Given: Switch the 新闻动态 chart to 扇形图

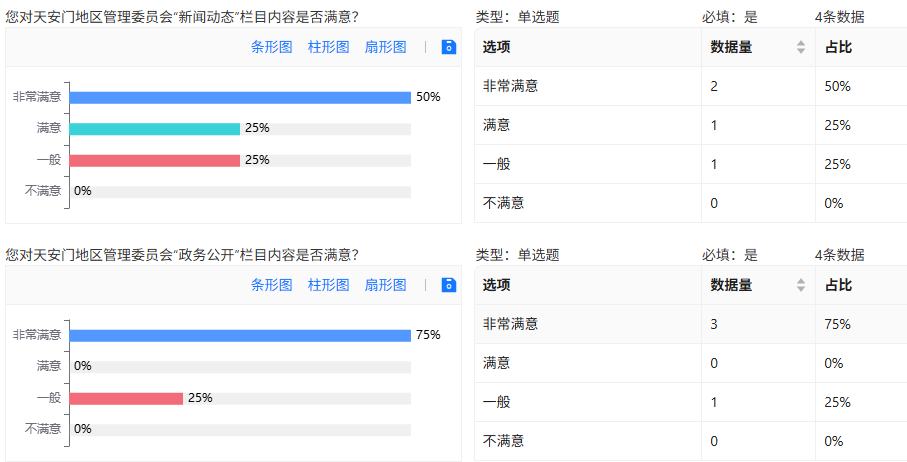Looking at the screenshot, I should click(x=385, y=47).
